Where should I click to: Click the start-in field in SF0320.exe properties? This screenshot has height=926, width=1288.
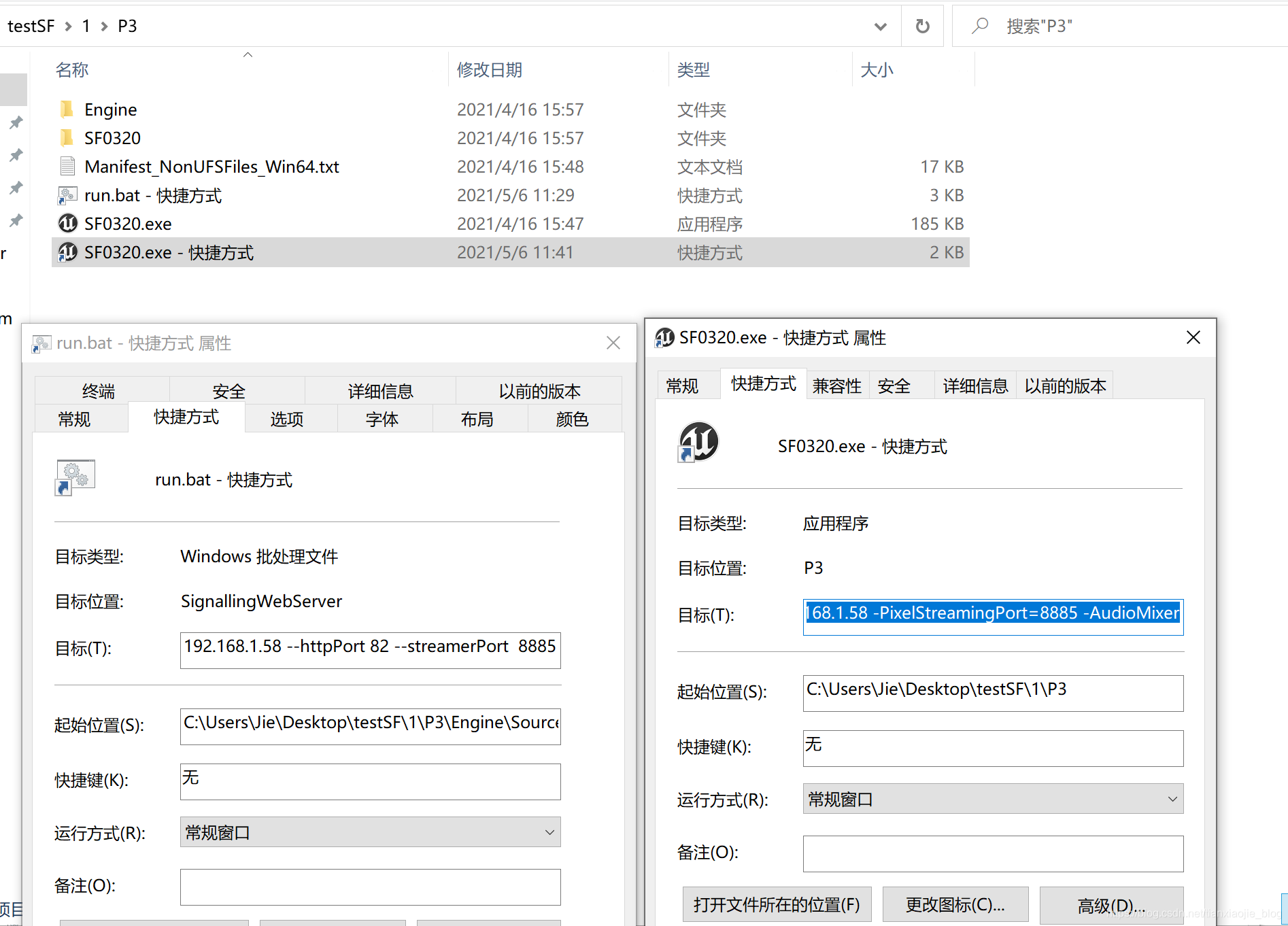coord(993,693)
